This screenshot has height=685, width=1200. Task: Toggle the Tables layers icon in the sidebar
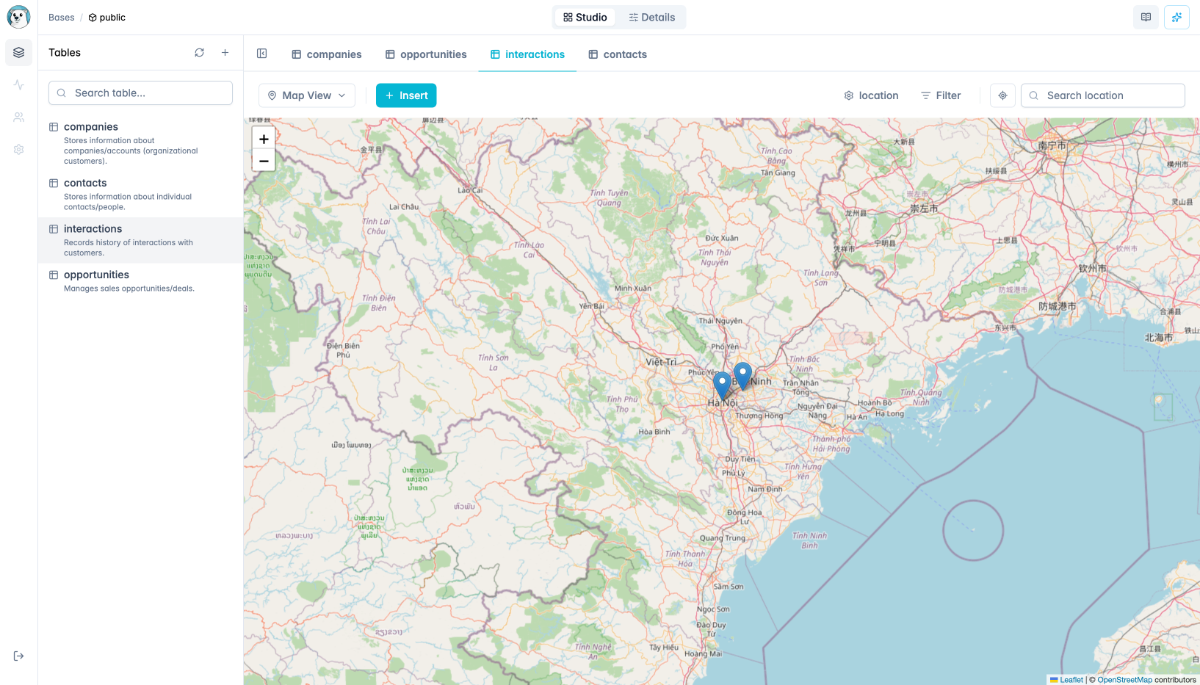click(x=18, y=52)
